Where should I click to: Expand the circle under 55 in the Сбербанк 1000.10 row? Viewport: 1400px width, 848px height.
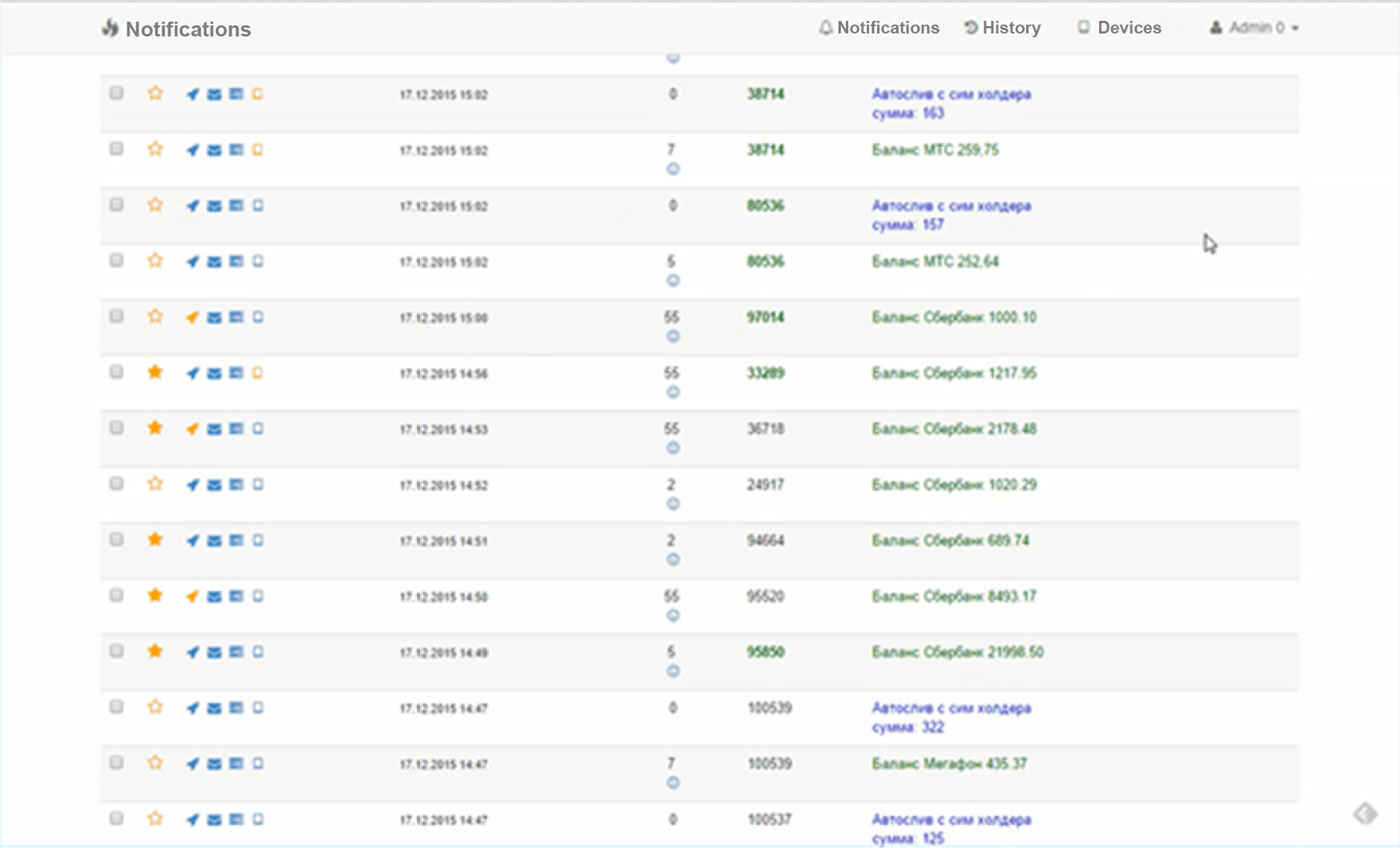672,337
